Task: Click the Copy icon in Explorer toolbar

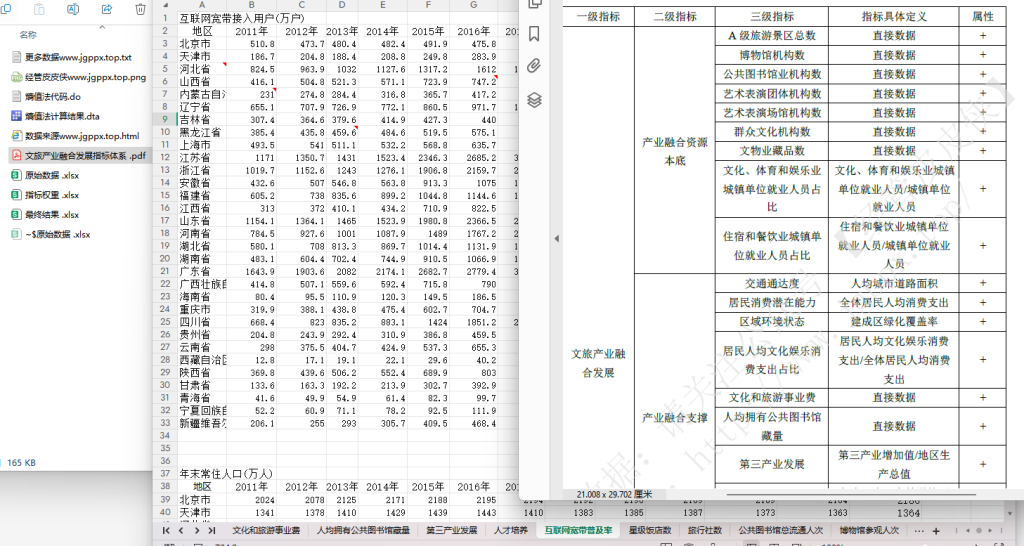Action: 5,9
